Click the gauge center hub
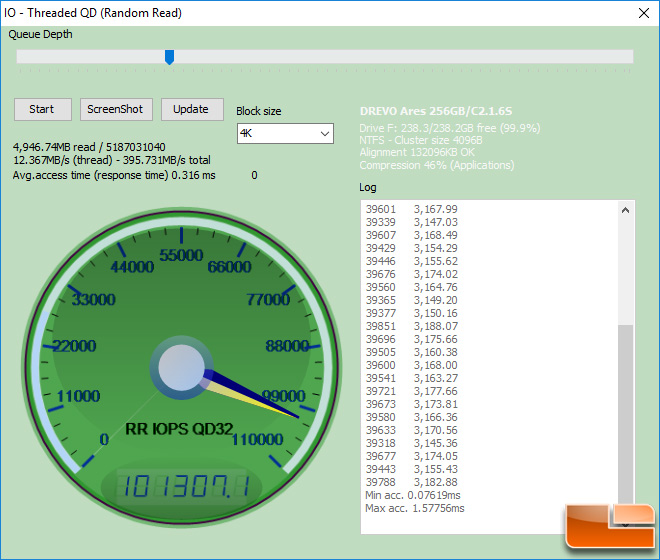Image resolution: width=660 pixels, height=560 pixels. (x=181, y=367)
